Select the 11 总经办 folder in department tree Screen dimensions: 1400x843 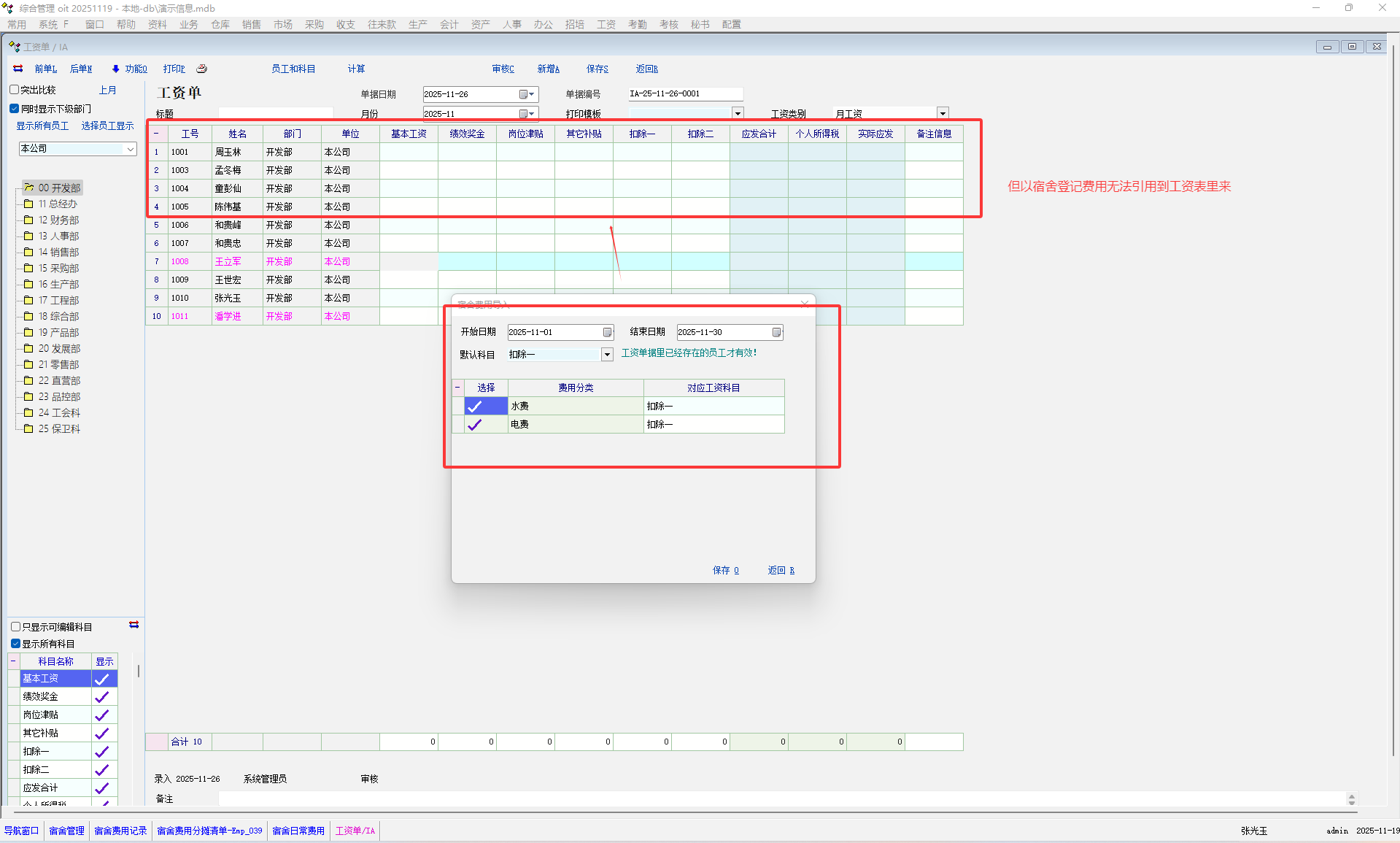(x=58, y=204)
